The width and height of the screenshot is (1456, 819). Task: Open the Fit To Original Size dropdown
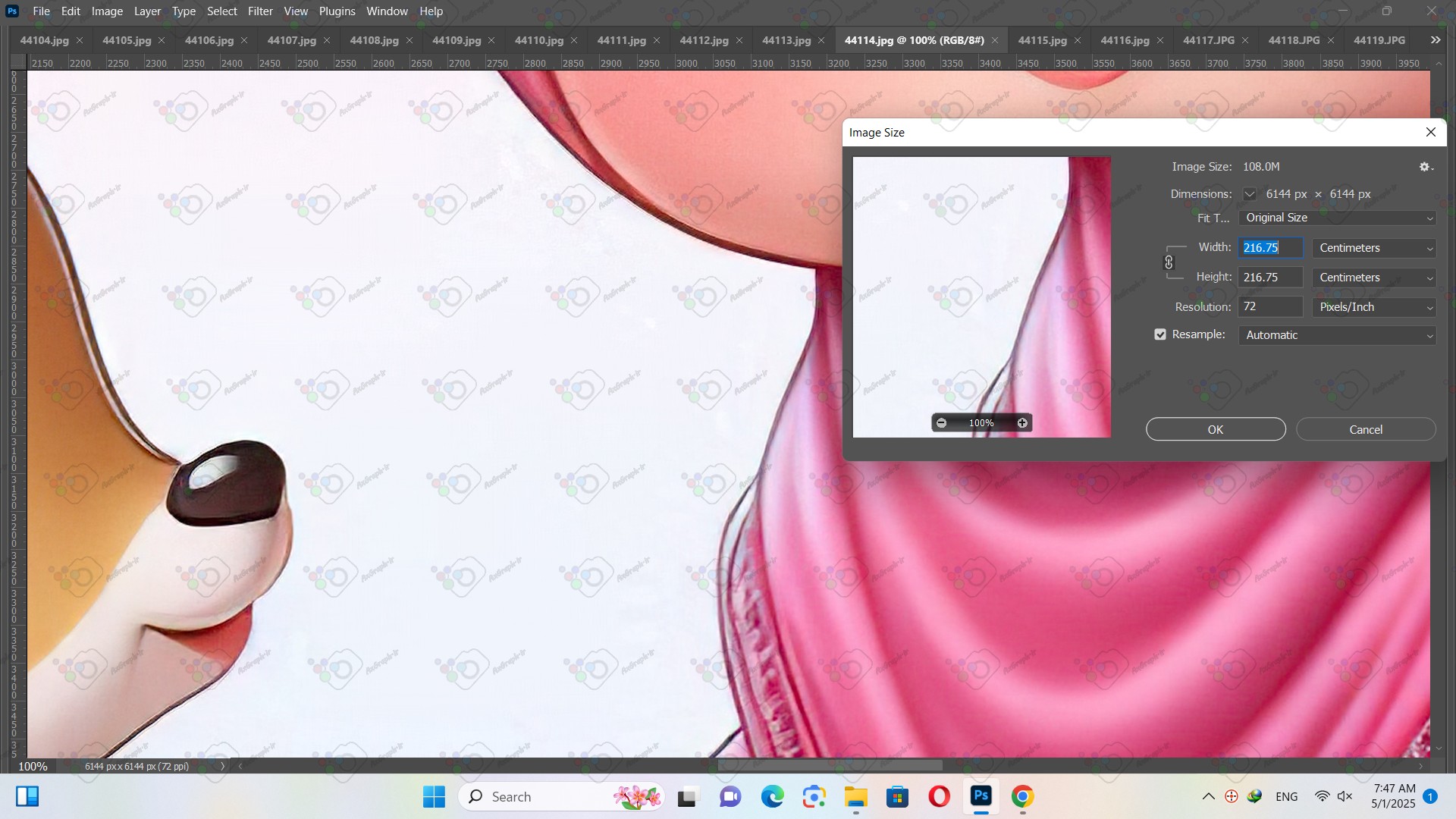[1338, 218]
